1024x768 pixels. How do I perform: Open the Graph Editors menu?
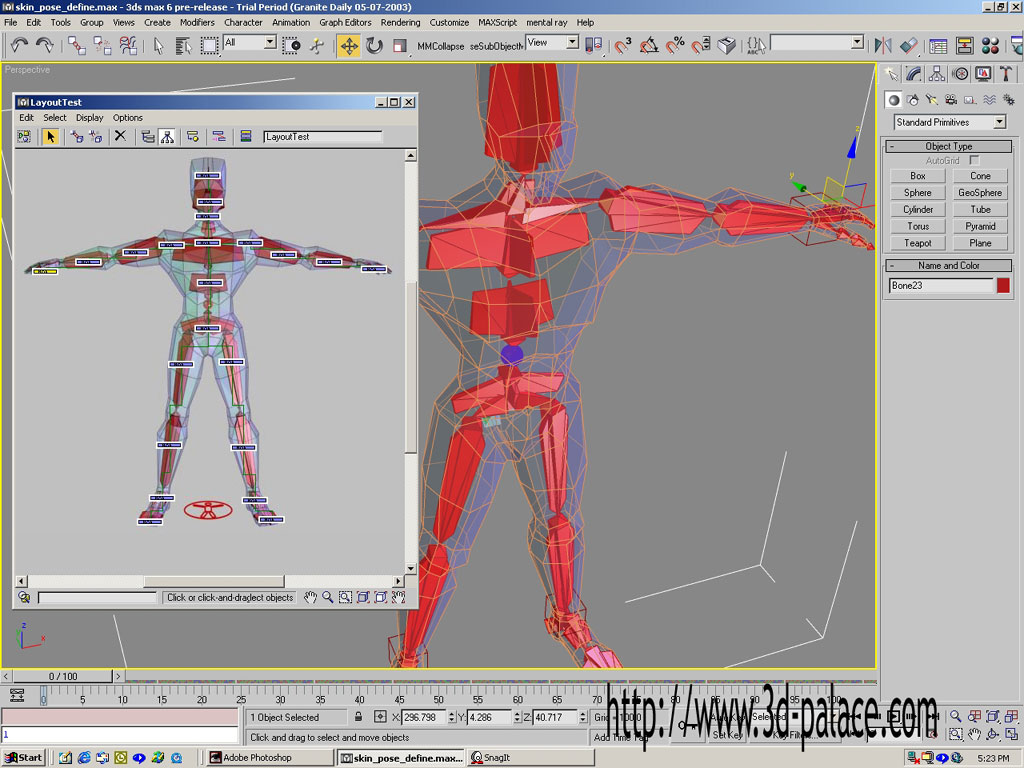345,22
